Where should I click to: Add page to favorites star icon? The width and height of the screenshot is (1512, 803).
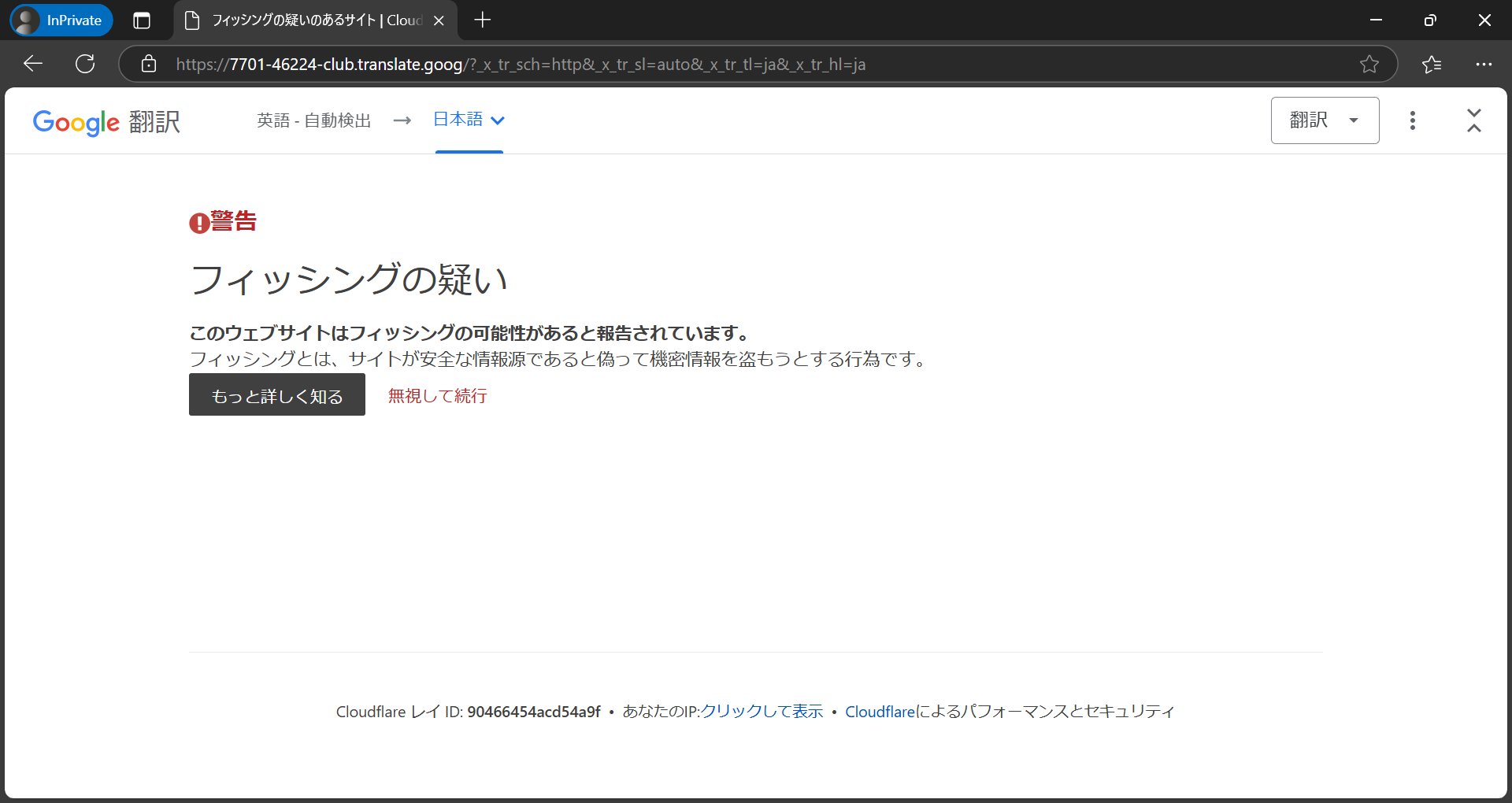1369,64
